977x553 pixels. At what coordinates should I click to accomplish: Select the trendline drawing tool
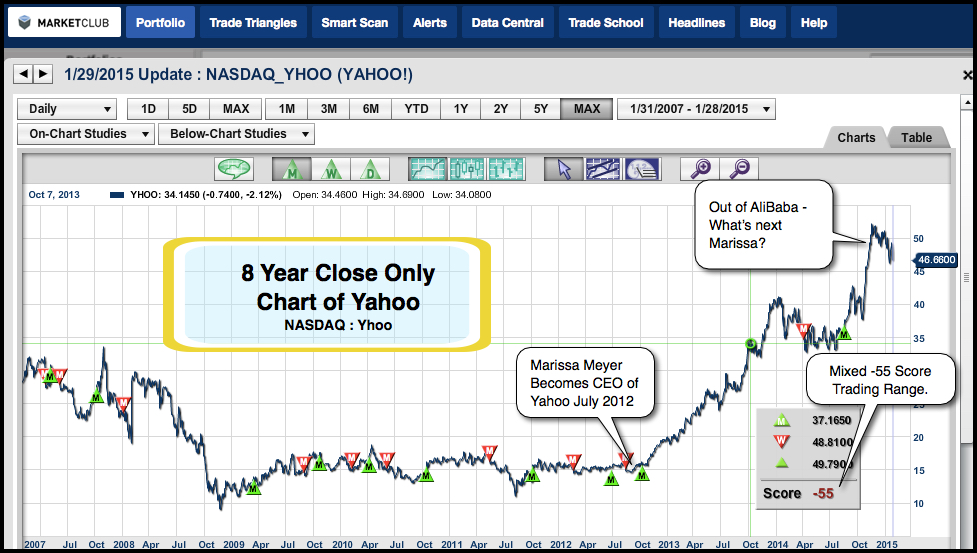click(x=603, y=169)
